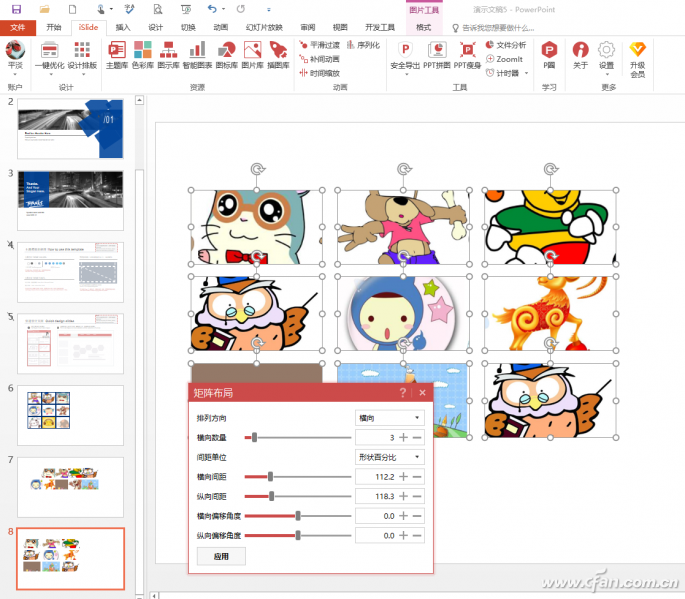This screenshot has height=599, width=685.
Task: Switch to the 开发工具 developer tab
Action: tap(380, 28)
